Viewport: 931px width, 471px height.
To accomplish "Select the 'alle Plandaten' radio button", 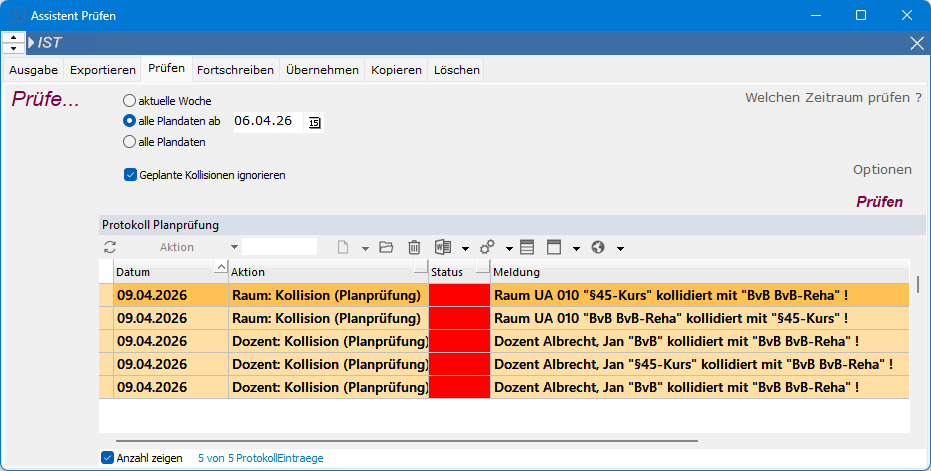I will (x=129, y=142).
